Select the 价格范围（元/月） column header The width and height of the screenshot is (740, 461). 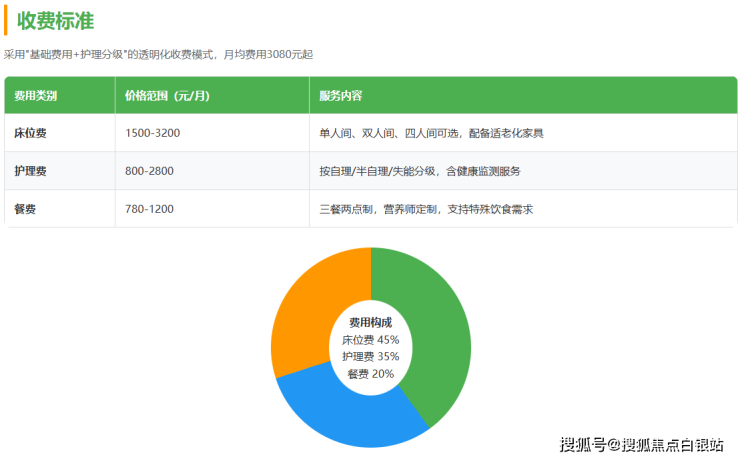(167, 96)
